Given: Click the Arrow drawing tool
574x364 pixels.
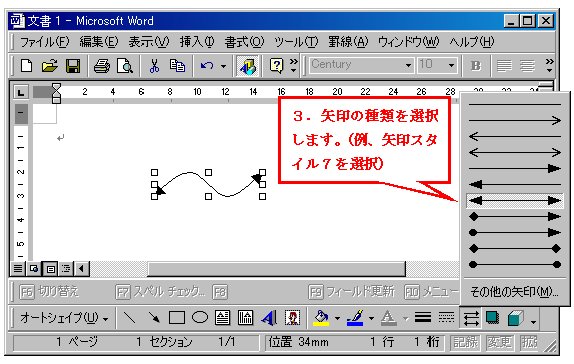Looking at the screenshot, I should (x=154, y=317).
